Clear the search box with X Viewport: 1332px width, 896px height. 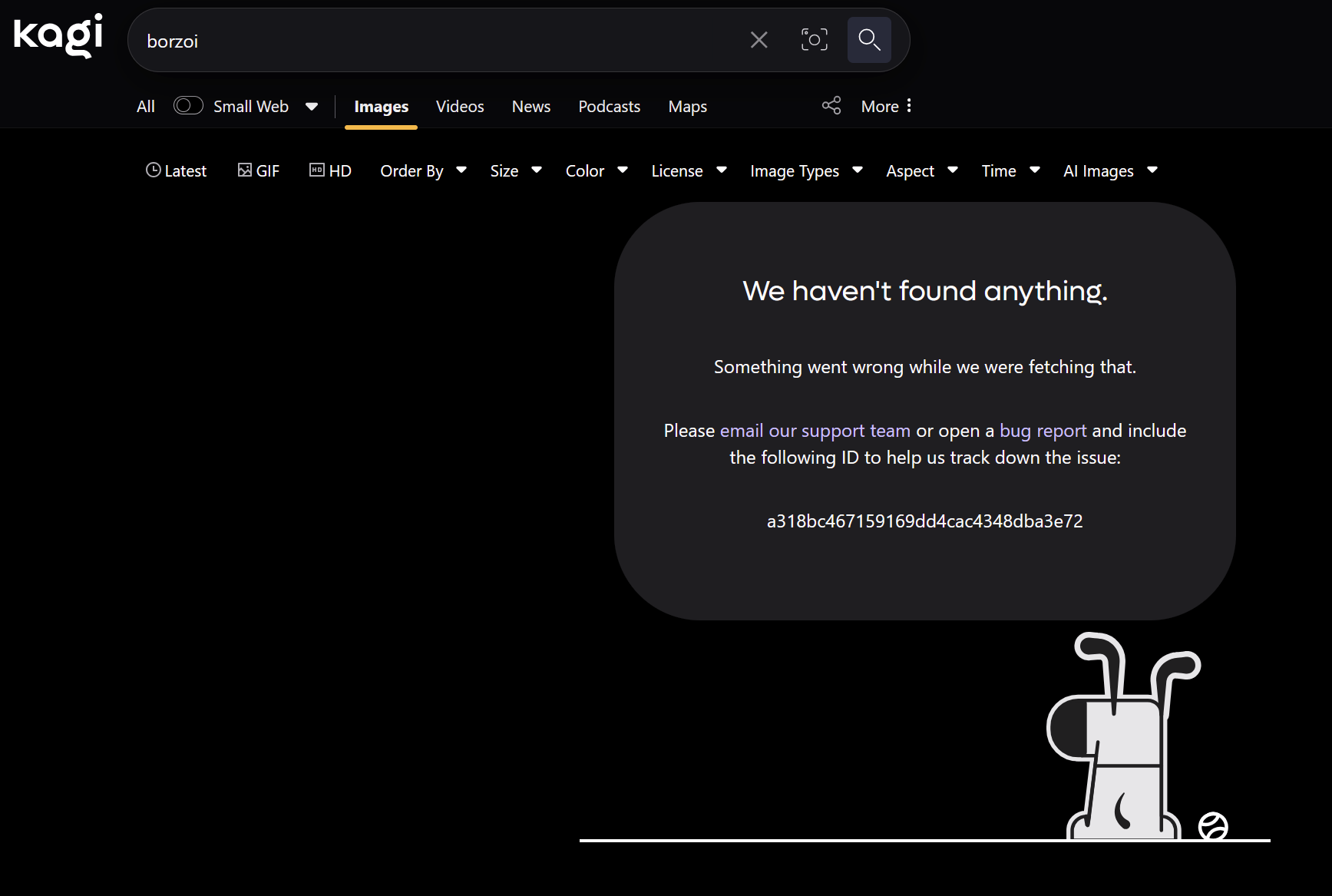click(x=759, y=40)
